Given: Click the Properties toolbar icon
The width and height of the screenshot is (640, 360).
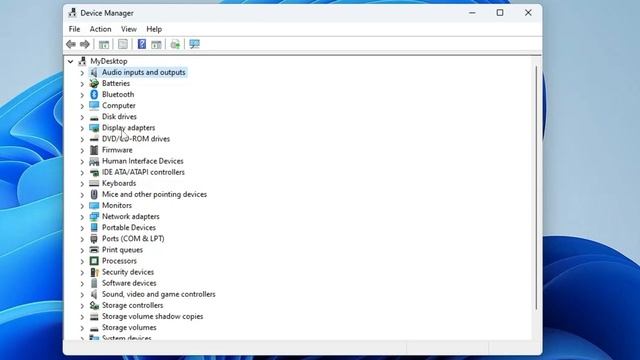Looking at the screenshot, I should [123, 44].
